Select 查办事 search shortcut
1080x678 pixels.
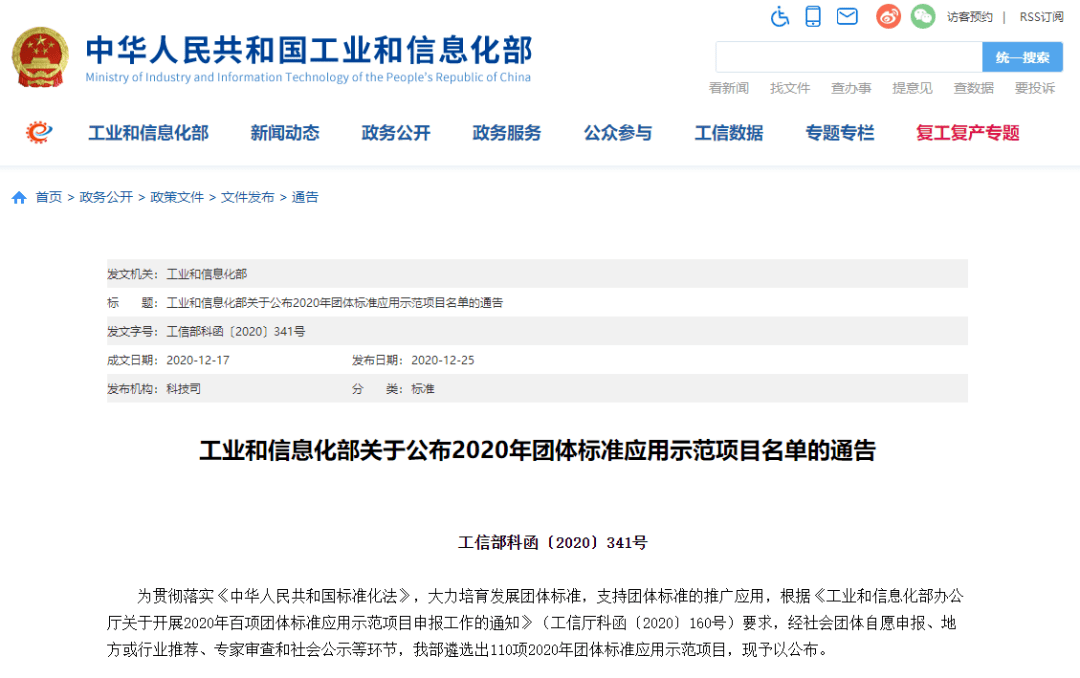(x=851, y=88)
